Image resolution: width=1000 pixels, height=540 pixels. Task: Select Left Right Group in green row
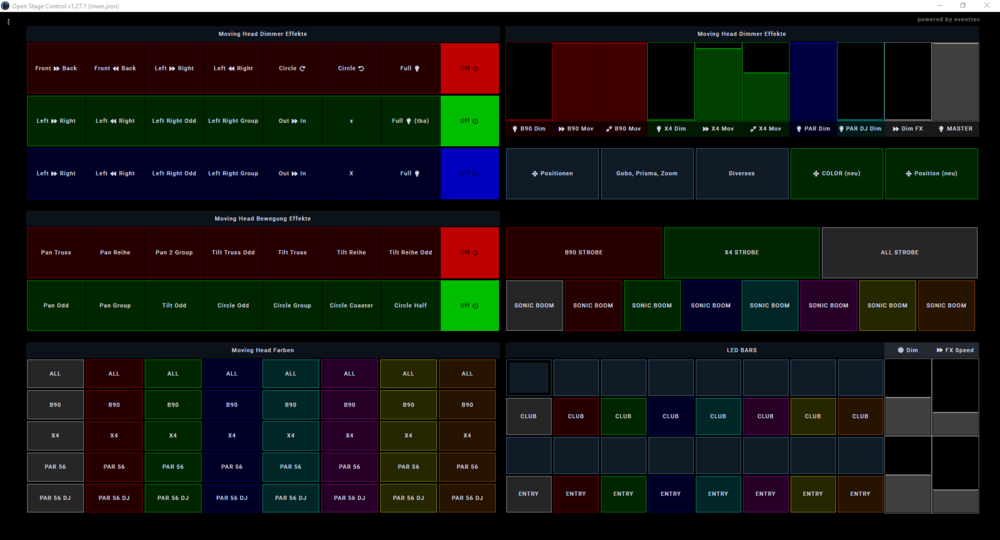tap(233, 120)
